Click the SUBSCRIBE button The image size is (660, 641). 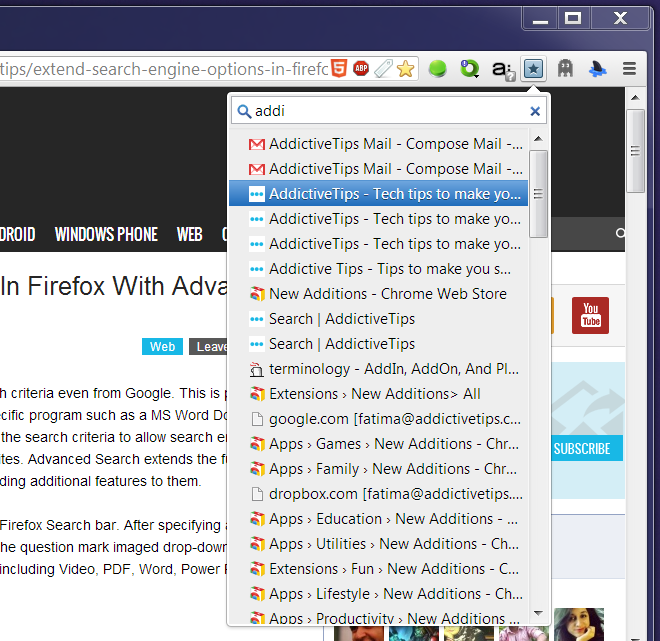(x=587, y=449)
